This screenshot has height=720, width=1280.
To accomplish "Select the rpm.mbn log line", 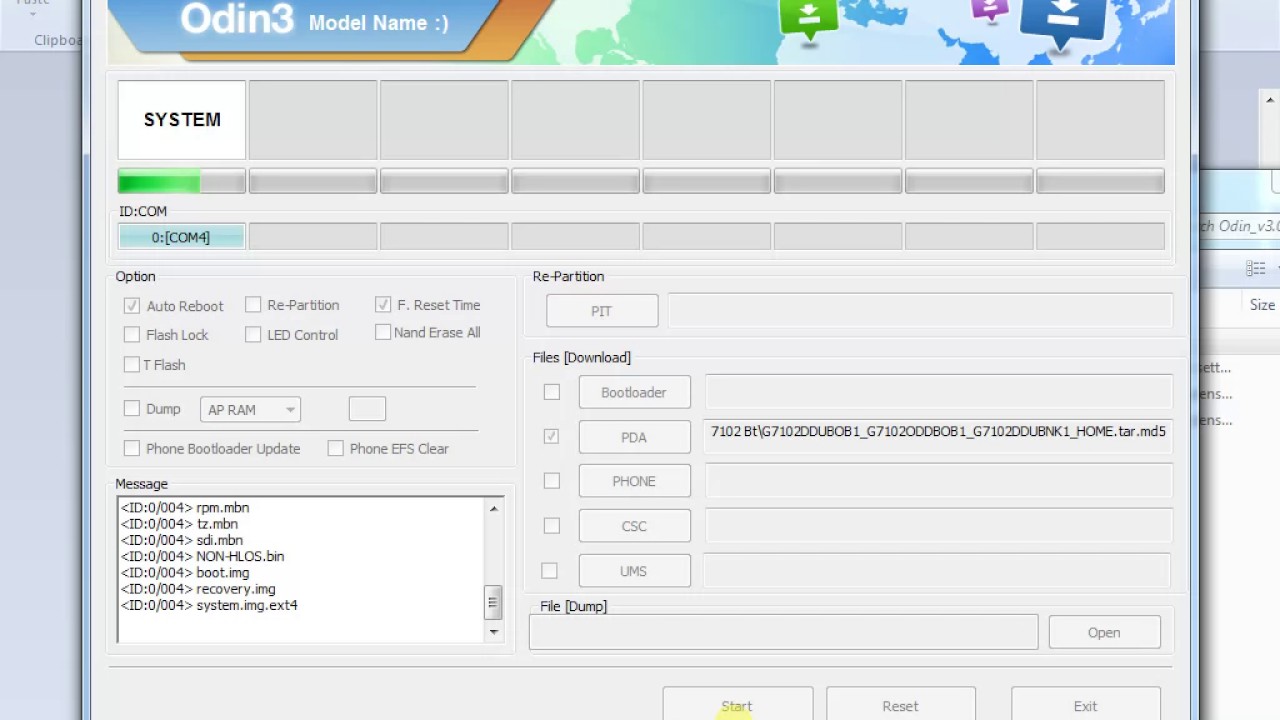I will pyautogui.click(x=185, y=507).
